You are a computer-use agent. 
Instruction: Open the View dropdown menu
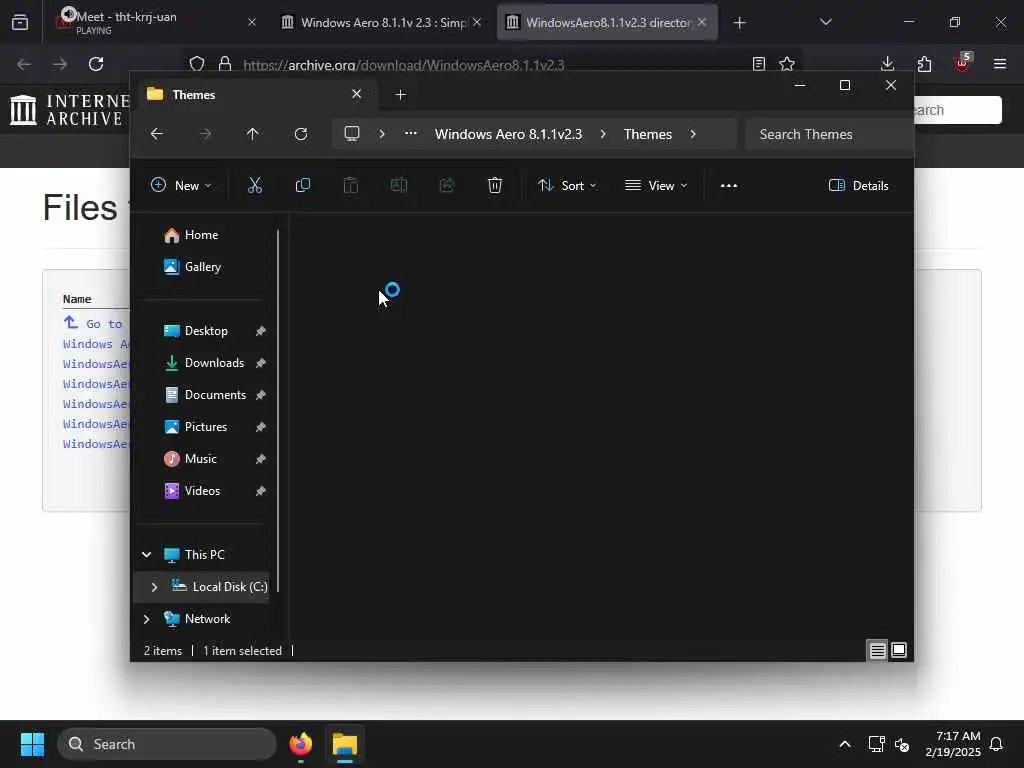656,185
